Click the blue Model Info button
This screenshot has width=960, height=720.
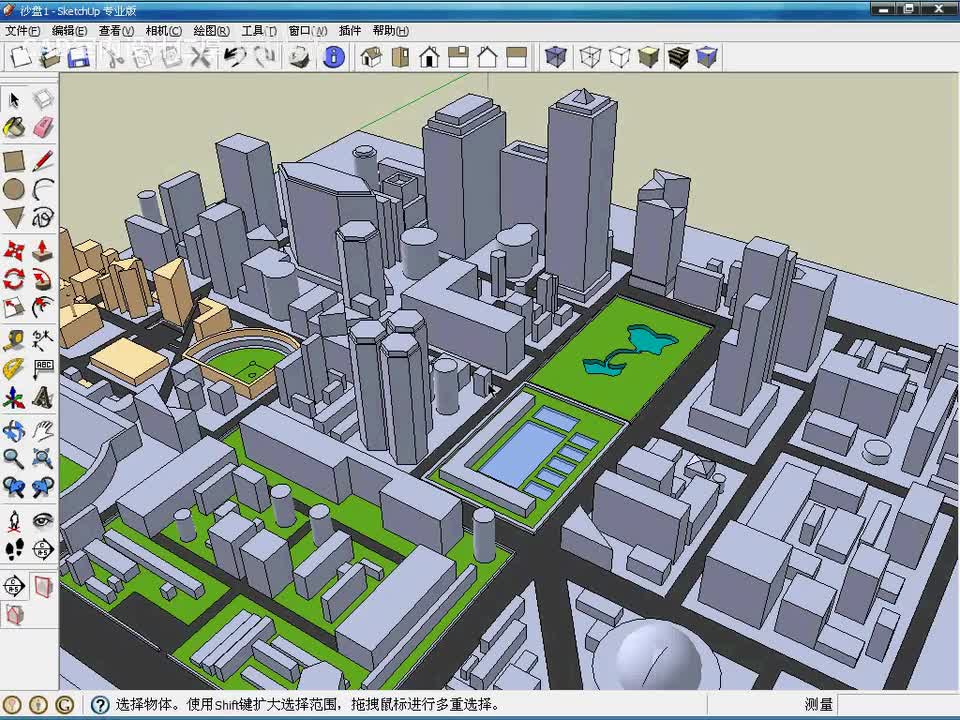click(334, 57)
